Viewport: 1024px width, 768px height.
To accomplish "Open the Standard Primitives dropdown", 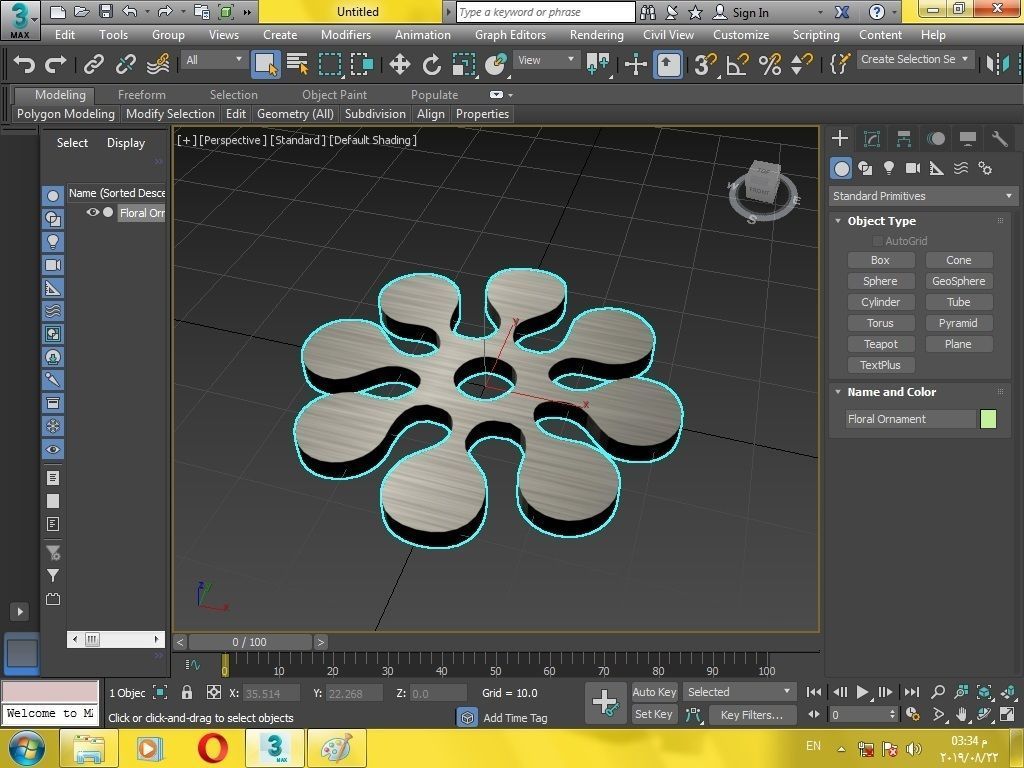I will [923, 196].
